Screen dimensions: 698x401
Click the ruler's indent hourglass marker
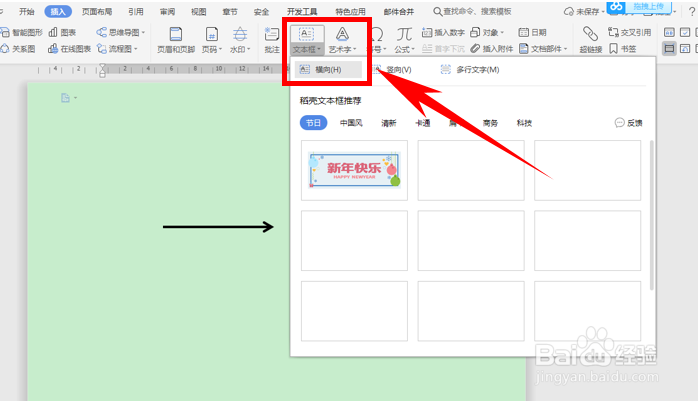(x=102, y=70)
